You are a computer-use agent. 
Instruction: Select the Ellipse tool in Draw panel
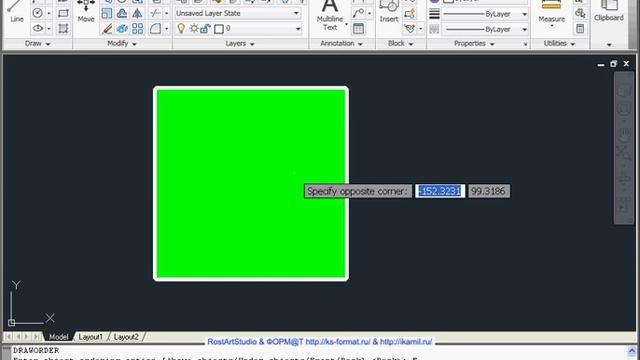(38, 29)
